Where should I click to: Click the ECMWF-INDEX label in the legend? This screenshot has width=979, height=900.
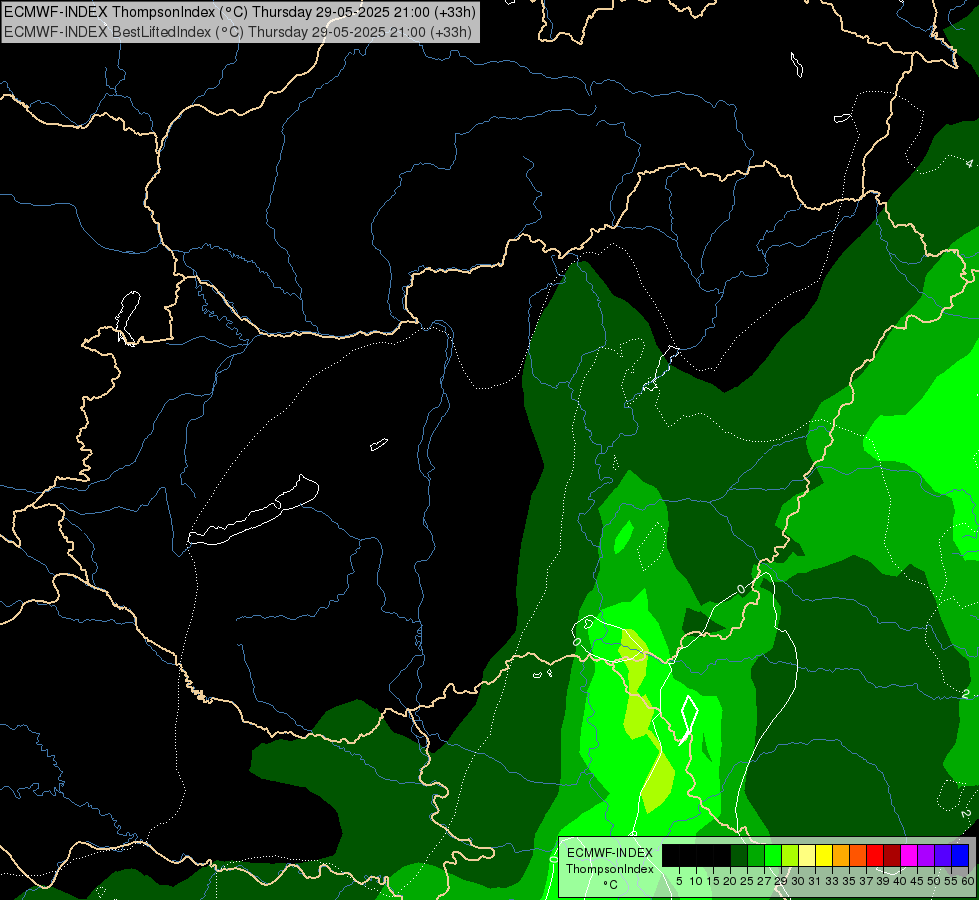[x=609, y=853]
